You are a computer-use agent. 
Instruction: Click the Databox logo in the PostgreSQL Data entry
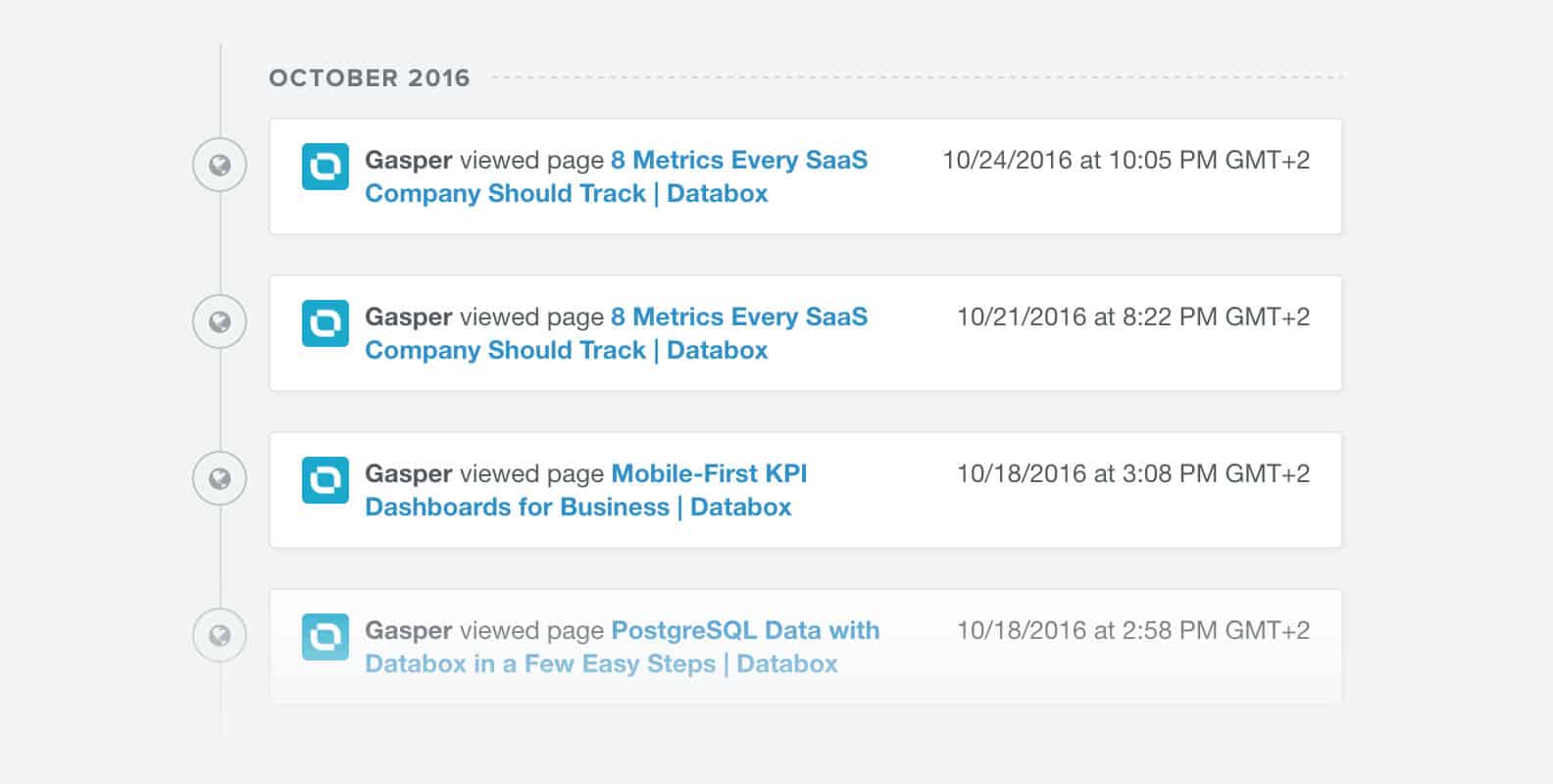coord(326,636)
